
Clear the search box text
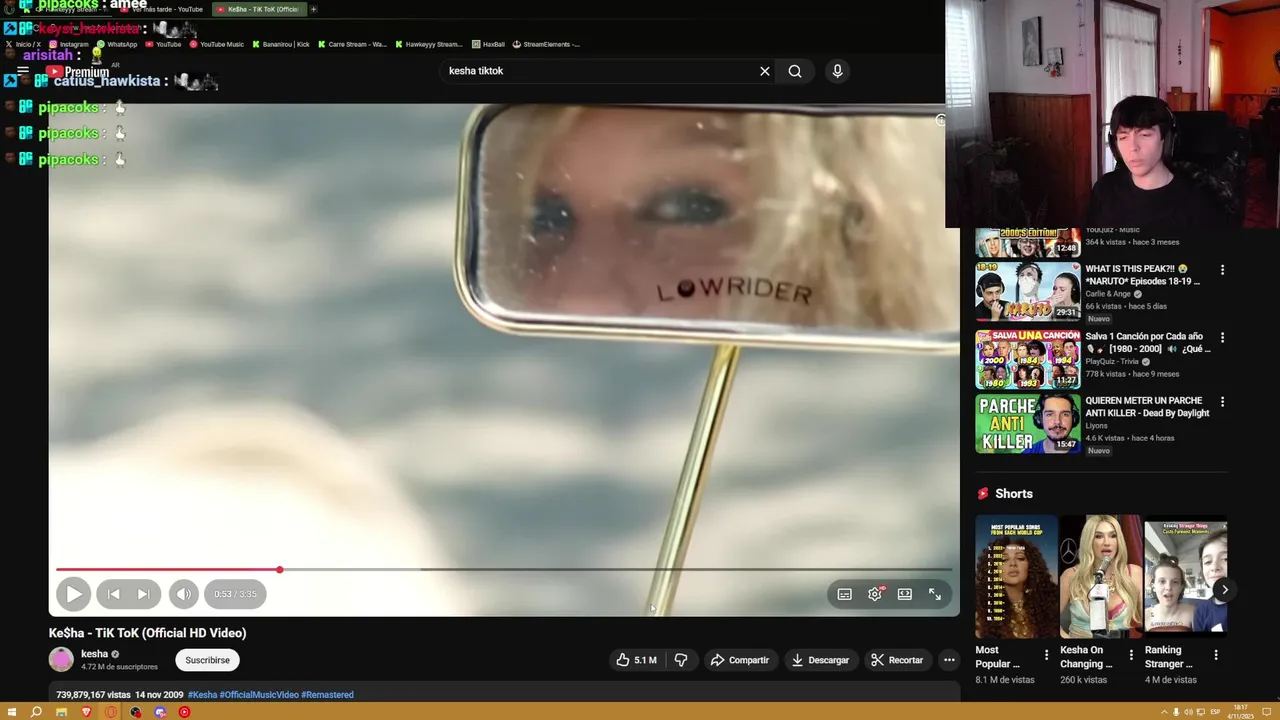(x=765, y=71)
